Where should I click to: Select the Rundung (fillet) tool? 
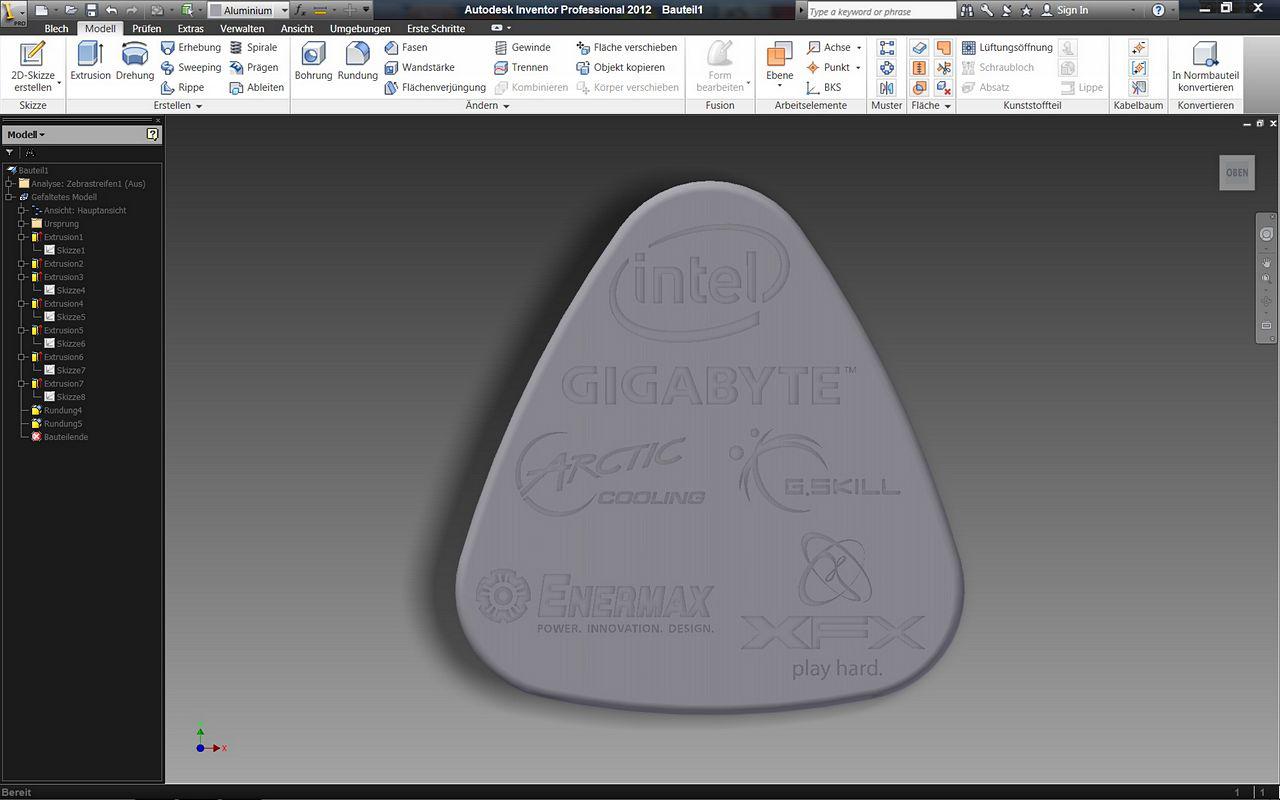pos(357,62)
